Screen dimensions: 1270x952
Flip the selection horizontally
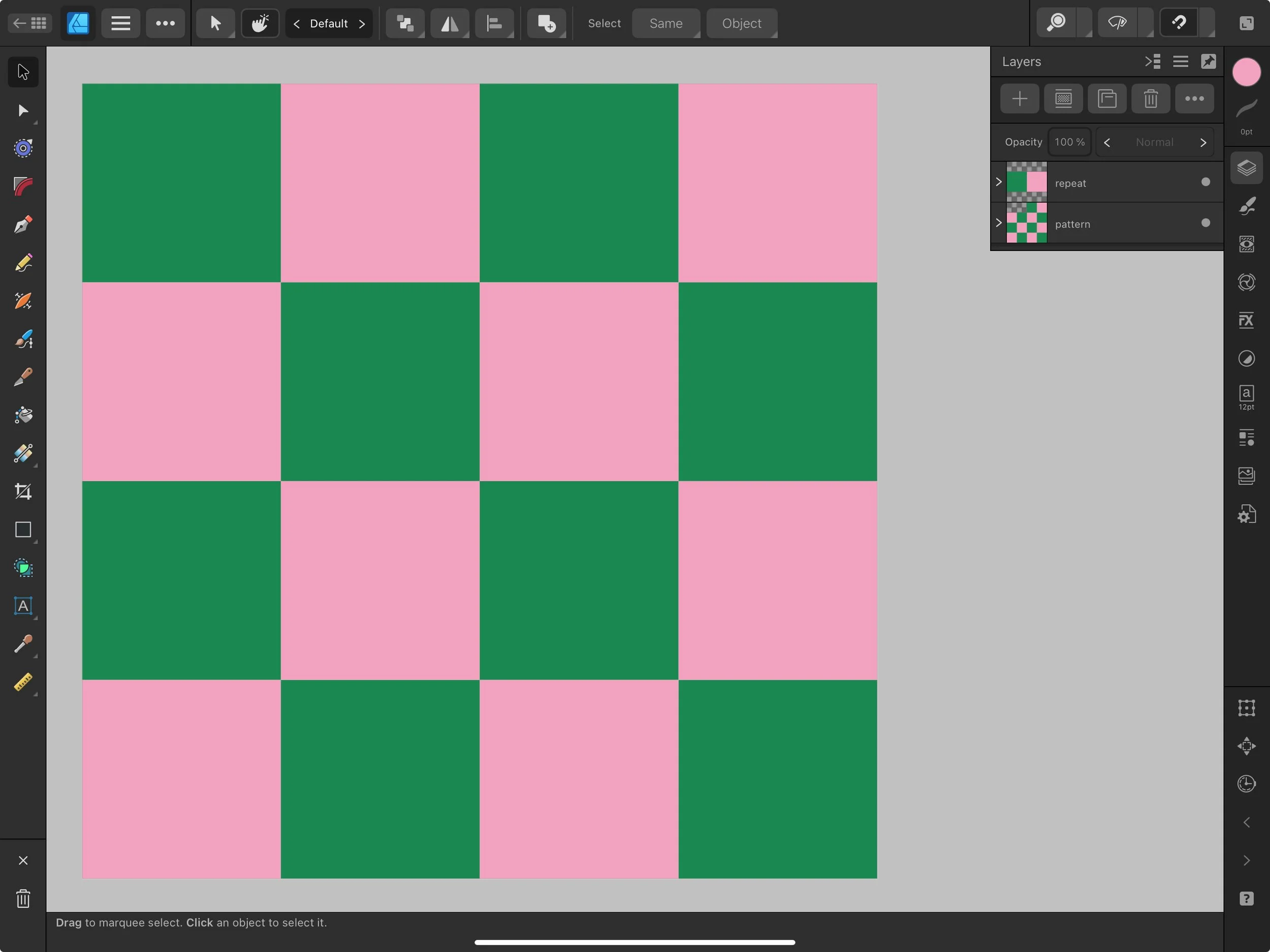(x=450, y=23)
